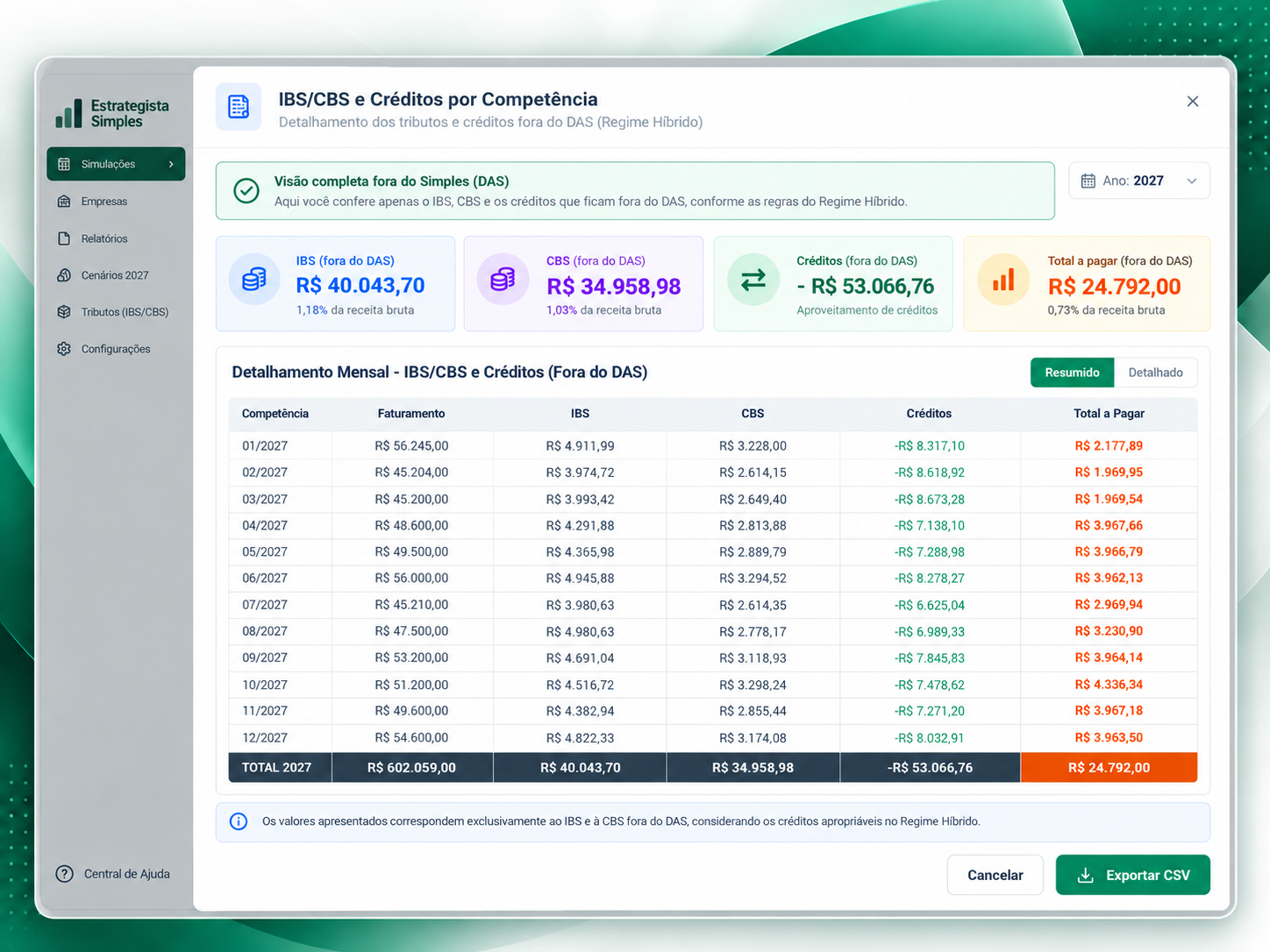Click the CBS value R$ 3.174,08

click(x=753, y=738)
